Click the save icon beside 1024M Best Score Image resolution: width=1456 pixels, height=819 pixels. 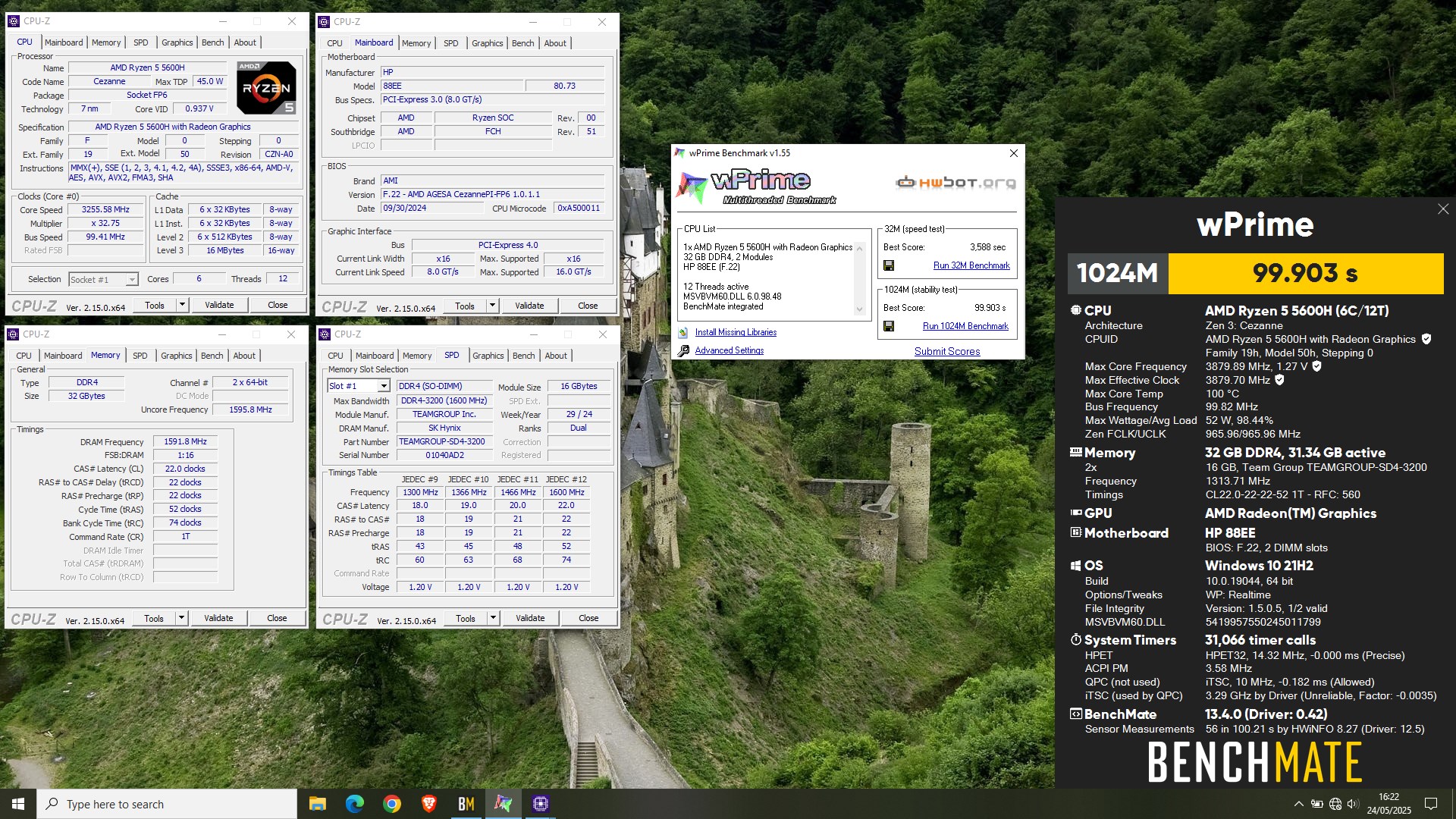(889, 326)
